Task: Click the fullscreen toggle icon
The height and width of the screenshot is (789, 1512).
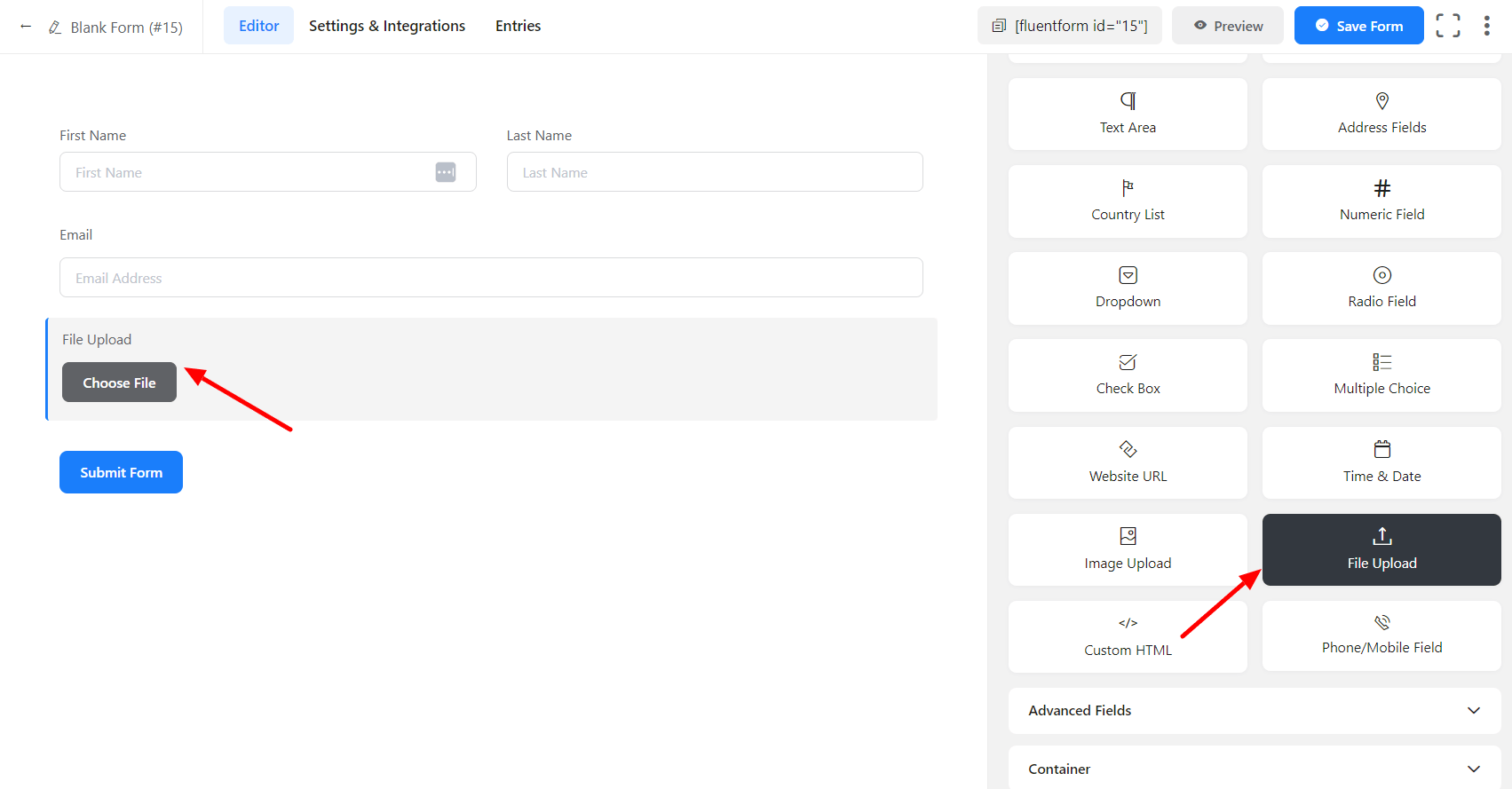Action: point(1447,26)
